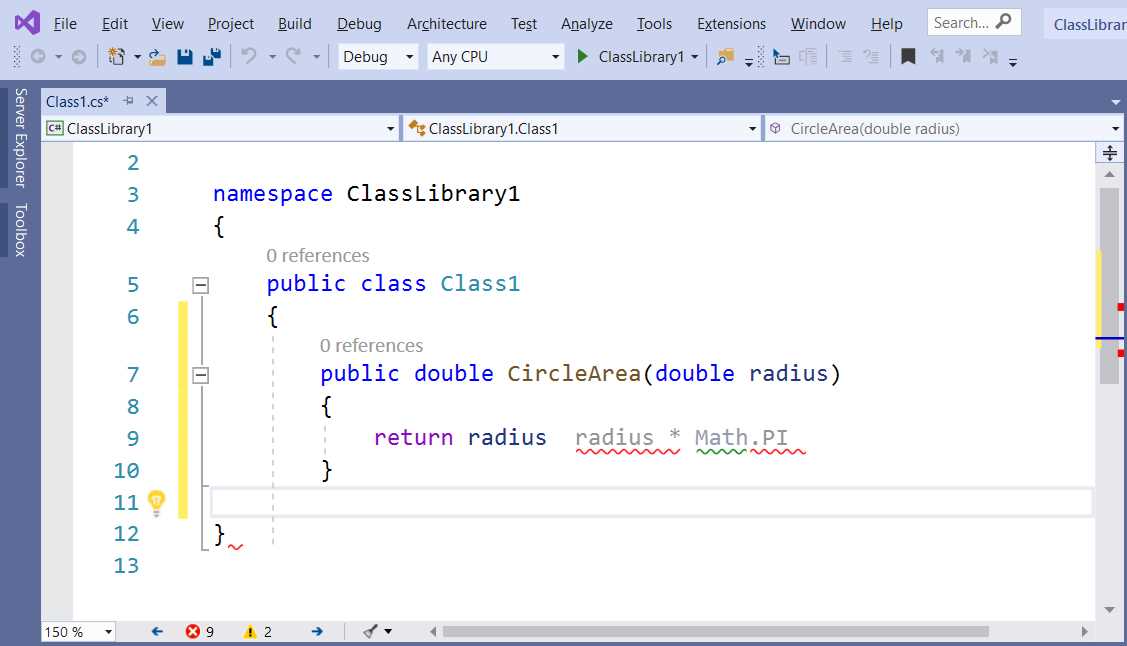Viewport: 1127px width, 646px height.
Task: Click the code cleanup brush icon
Action: coord(370,632)
